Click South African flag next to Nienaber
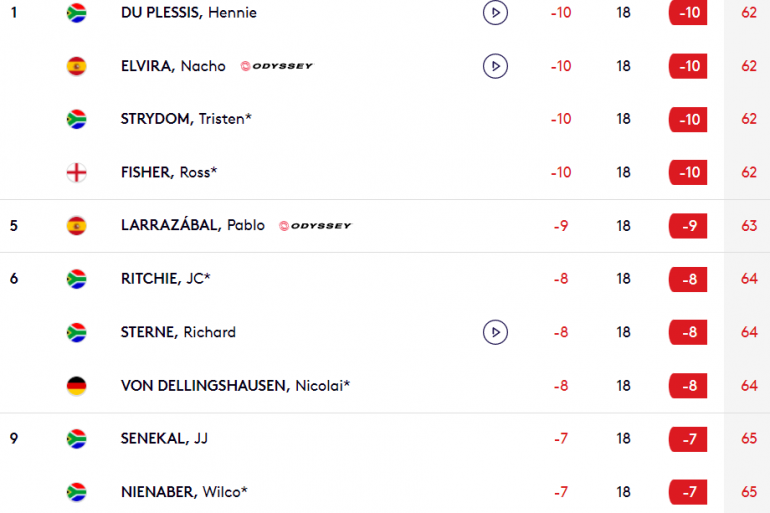This screenshot has height=513, width=770. (x=77, y=492)
